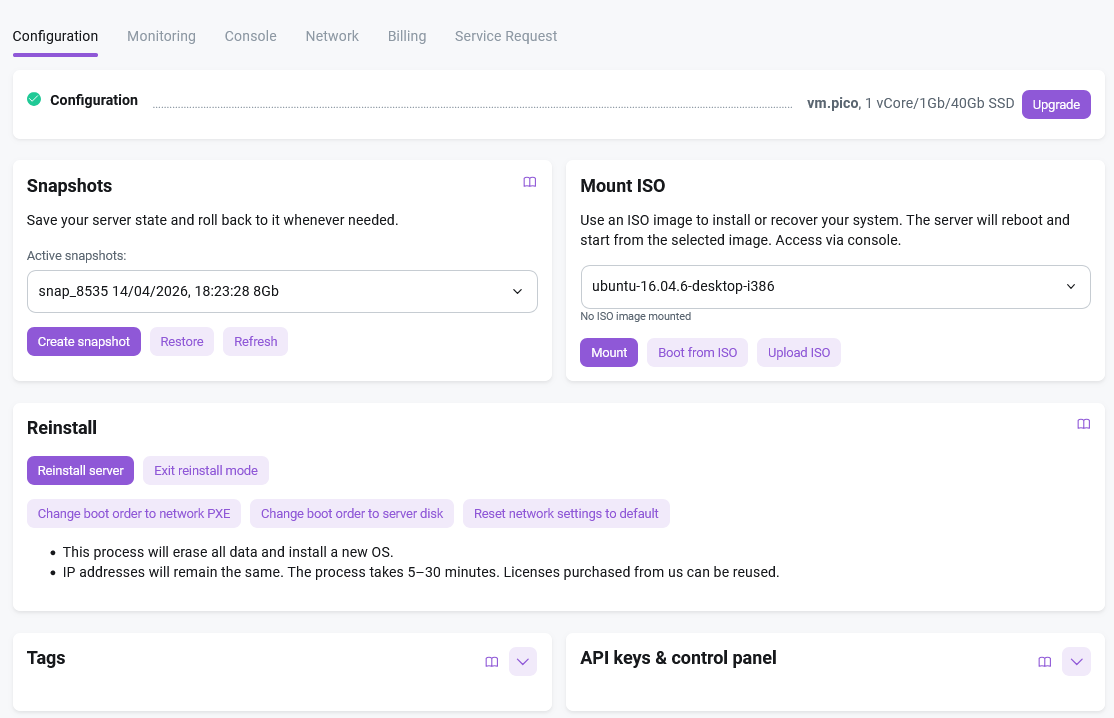Click the 'IP addresses will remain' note
The height and width of the screenshot is (718, 1114).
(421, 572)
